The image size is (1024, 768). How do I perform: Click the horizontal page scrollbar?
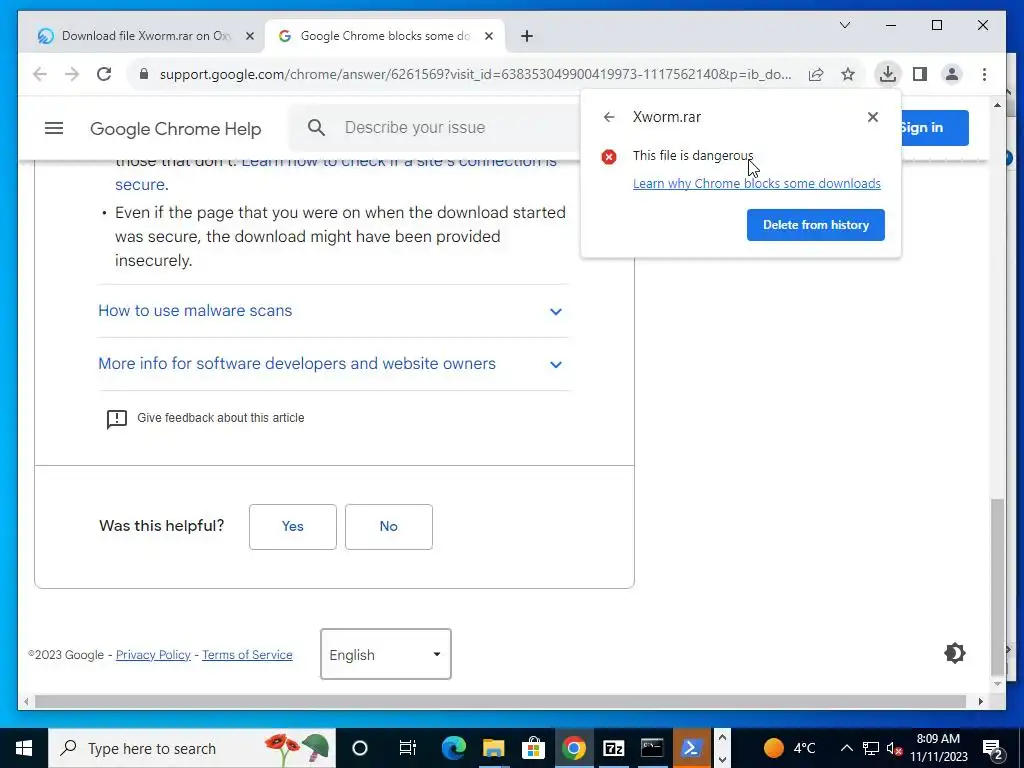pyautogui.click(x=500, y=701)
